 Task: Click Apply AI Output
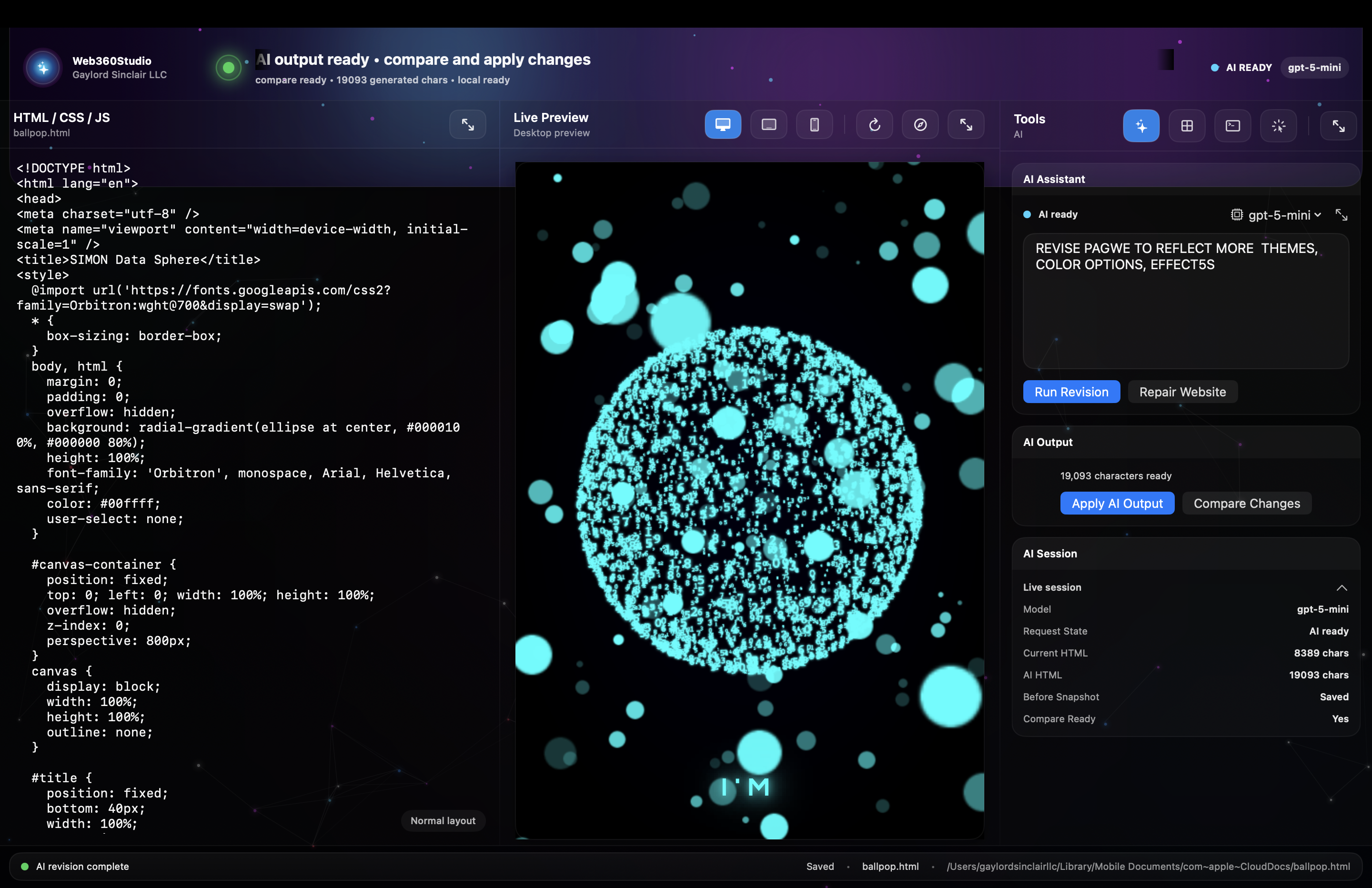click(1117, 503)
